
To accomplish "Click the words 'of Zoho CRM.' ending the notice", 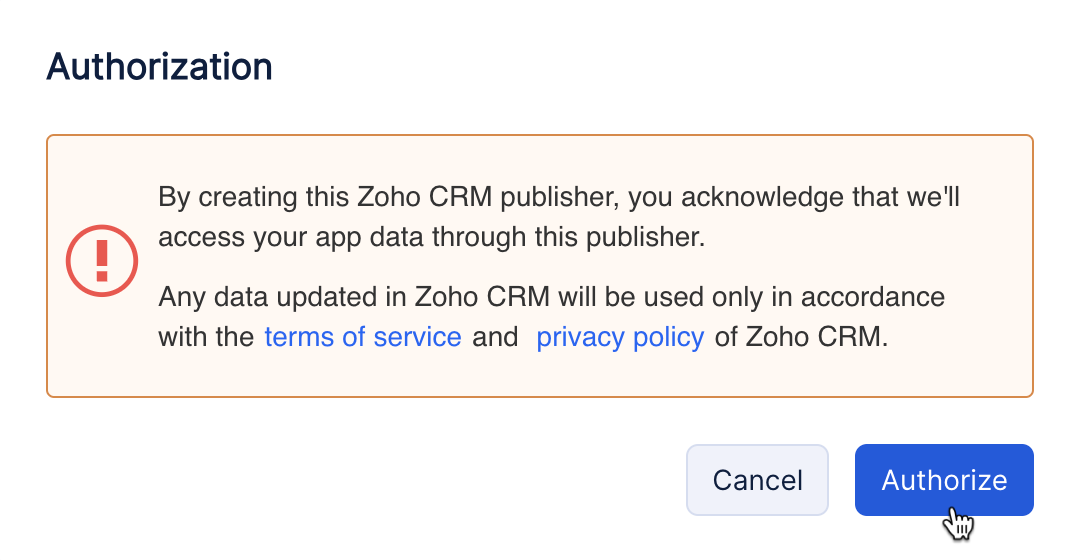I will click(x=801, y=337).
